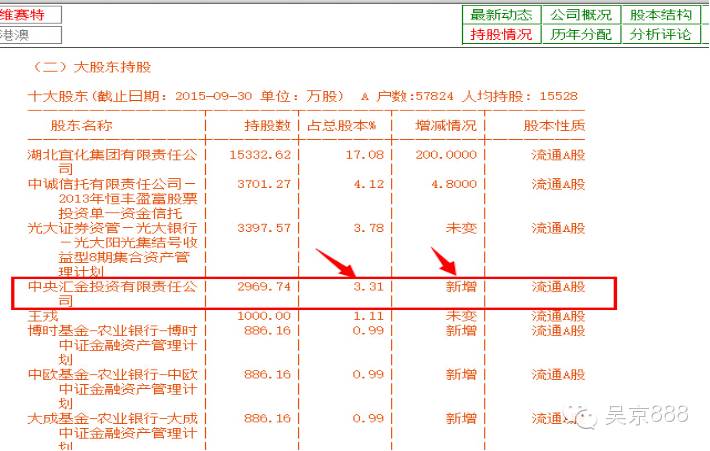The height and width of the screenshot is (451, 710).
Task: Select shareholder 王戎
Action: (43, 316)
